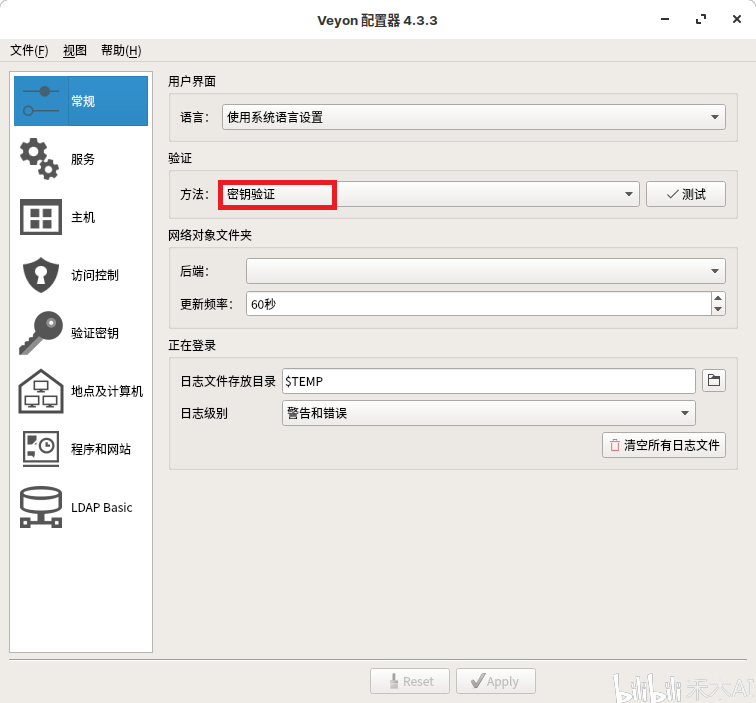This screenshot has width=756, height=703.
Task: Click the 测试 test button
Action: tap(686, 194)
